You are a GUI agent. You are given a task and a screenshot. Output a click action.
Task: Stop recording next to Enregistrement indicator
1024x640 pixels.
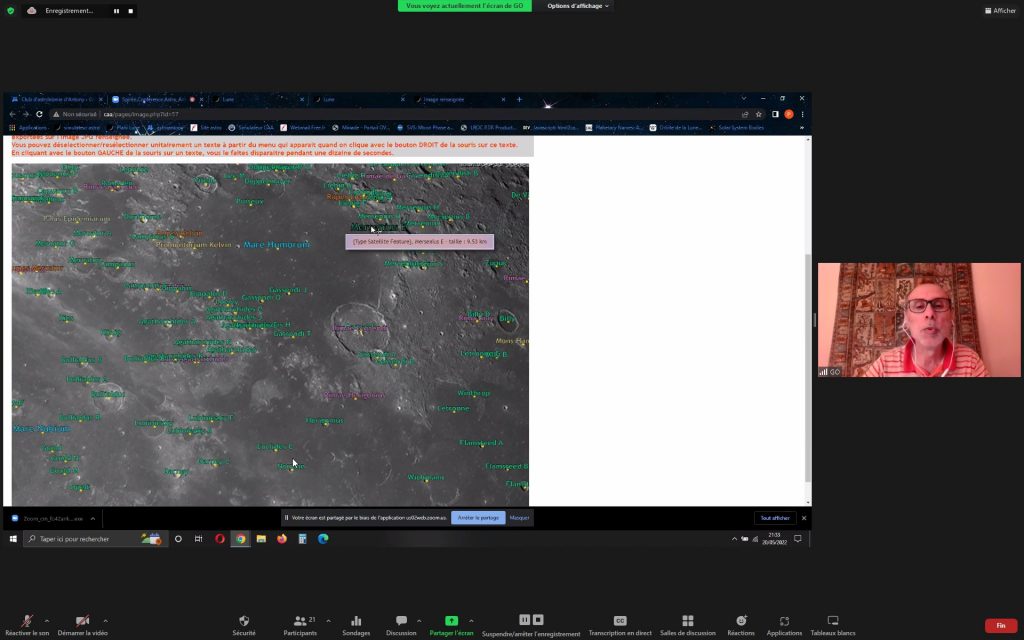click(x=131, y=11)
